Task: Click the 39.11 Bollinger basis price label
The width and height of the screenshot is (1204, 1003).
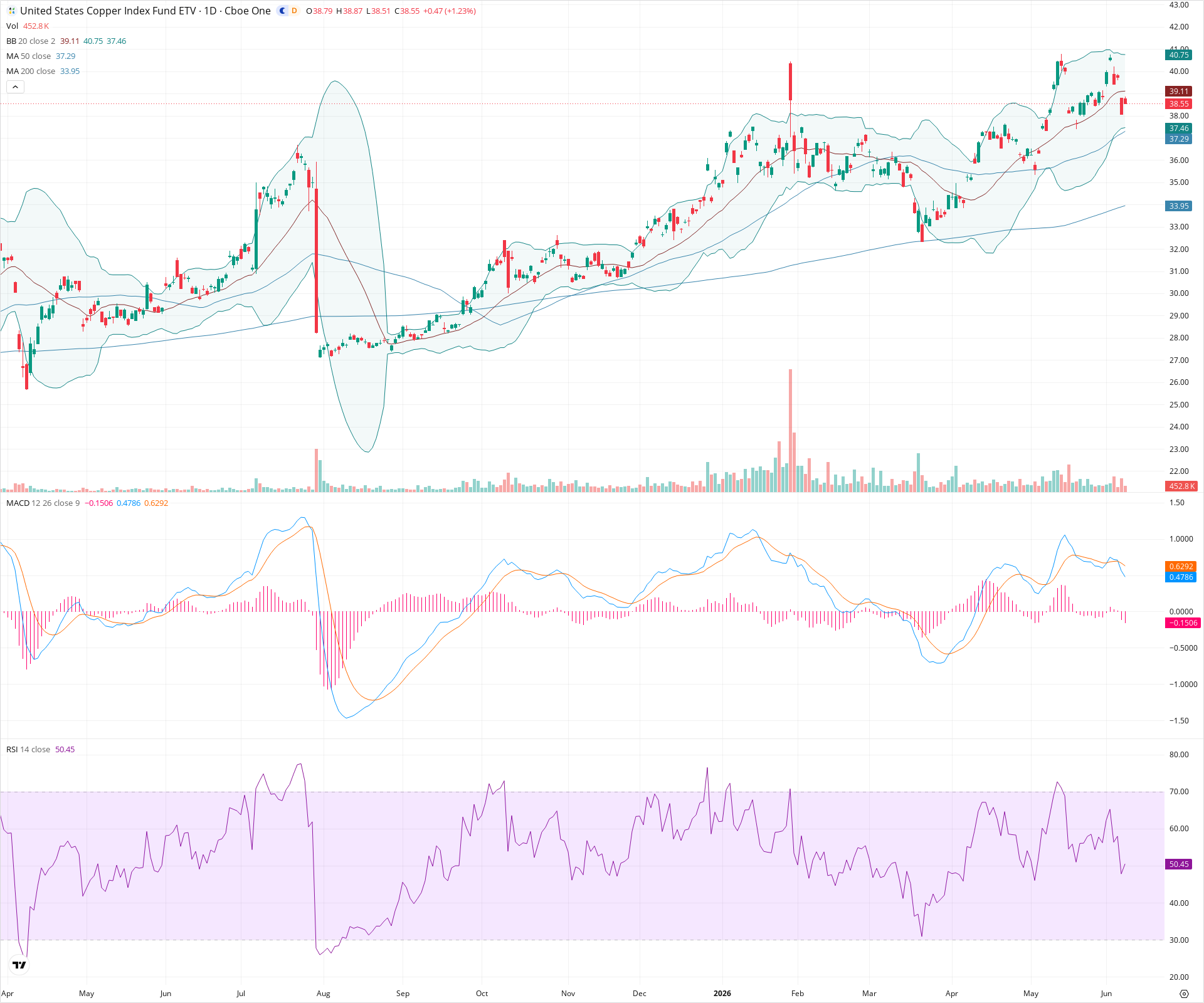Action: click(1179, 92)
